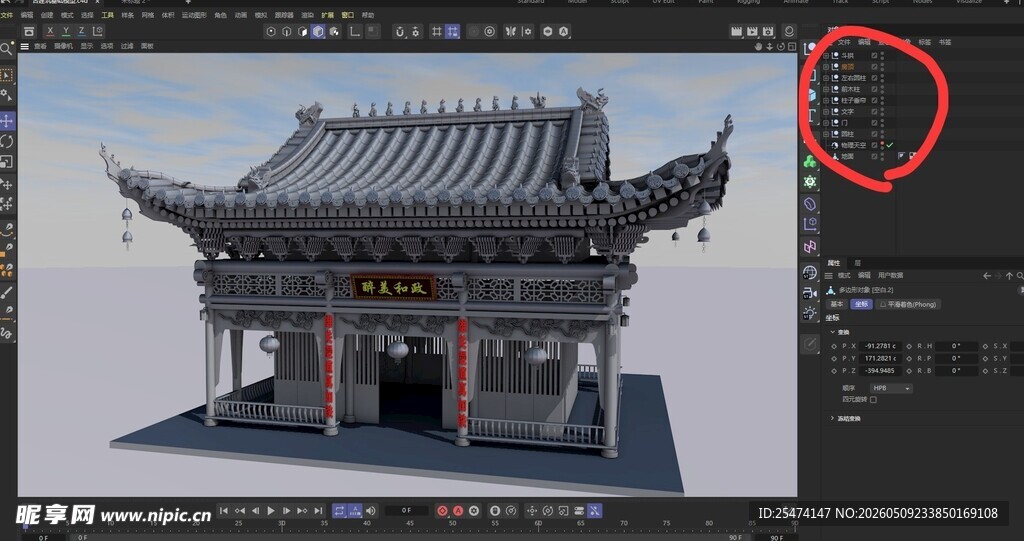Expand the 冻结变换 section
The image size is (1024, 541).
833,418
